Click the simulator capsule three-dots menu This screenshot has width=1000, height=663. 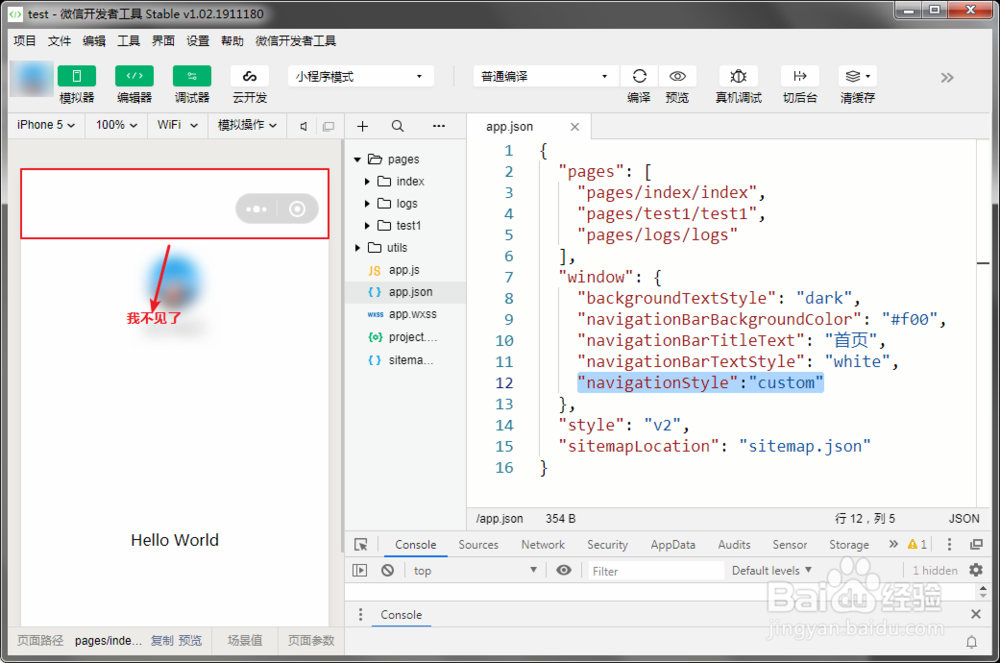pyautogui.click(x=256, y=209)
